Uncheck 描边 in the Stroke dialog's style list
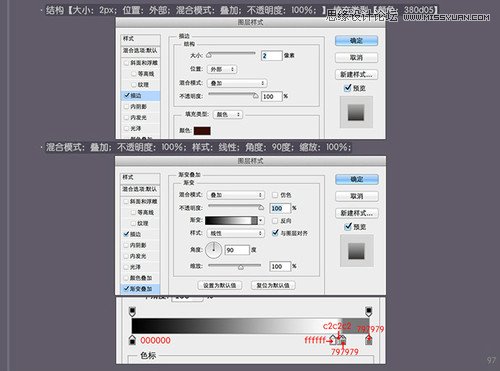Viewport: 500px width, 371px height. point(127,95)
